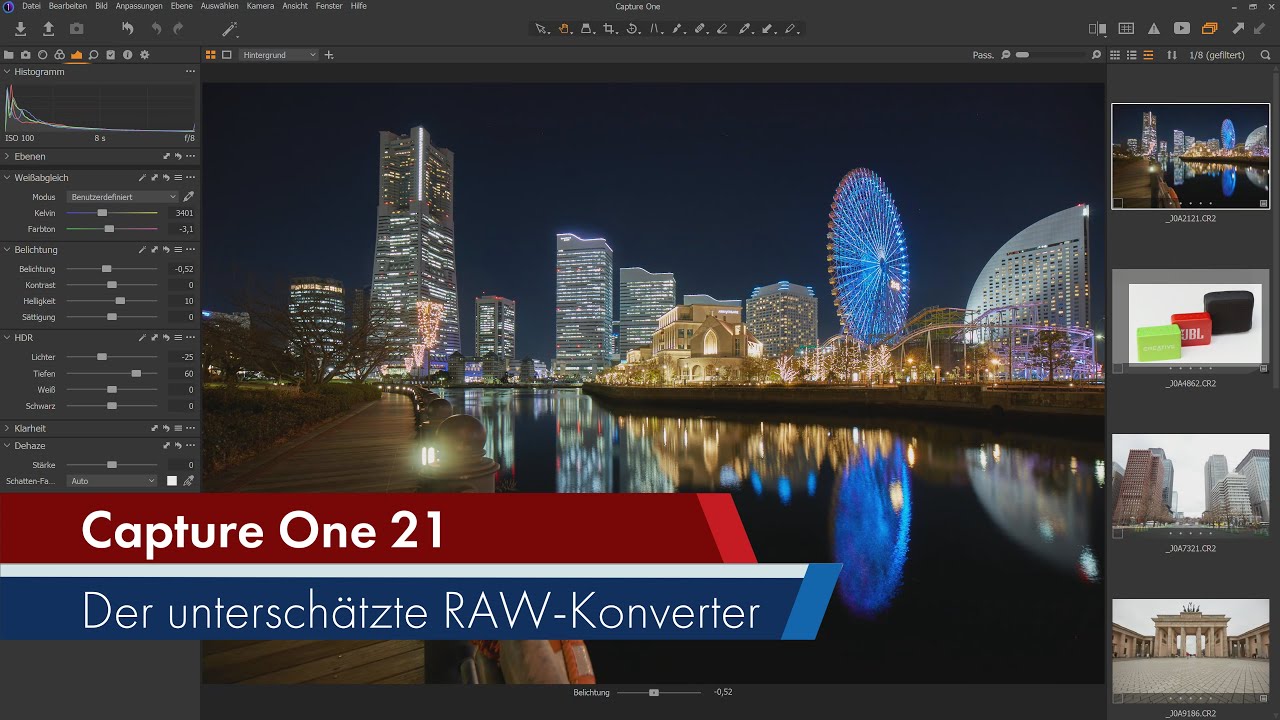Click the Copy adjustments up-arrow icon
1280x720 pixels.
(x=1238, y=29)
